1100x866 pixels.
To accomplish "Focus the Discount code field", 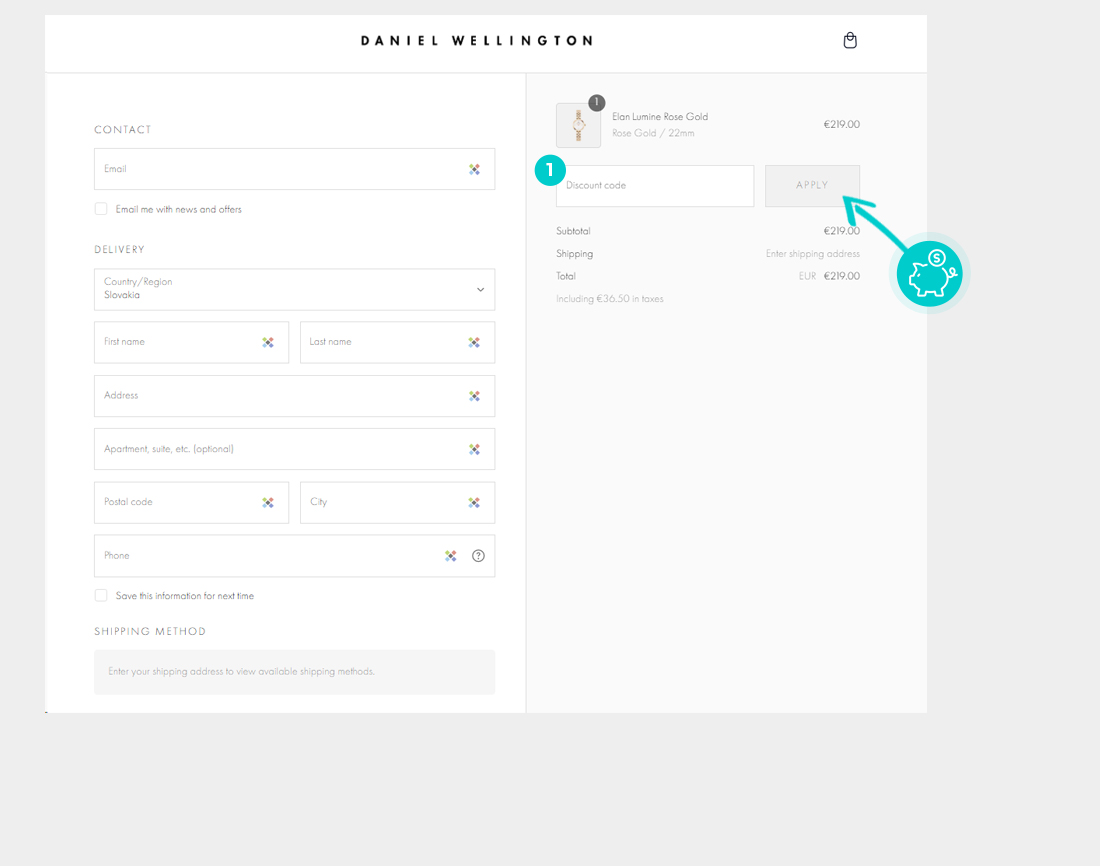I will click(x=655, y=186).
